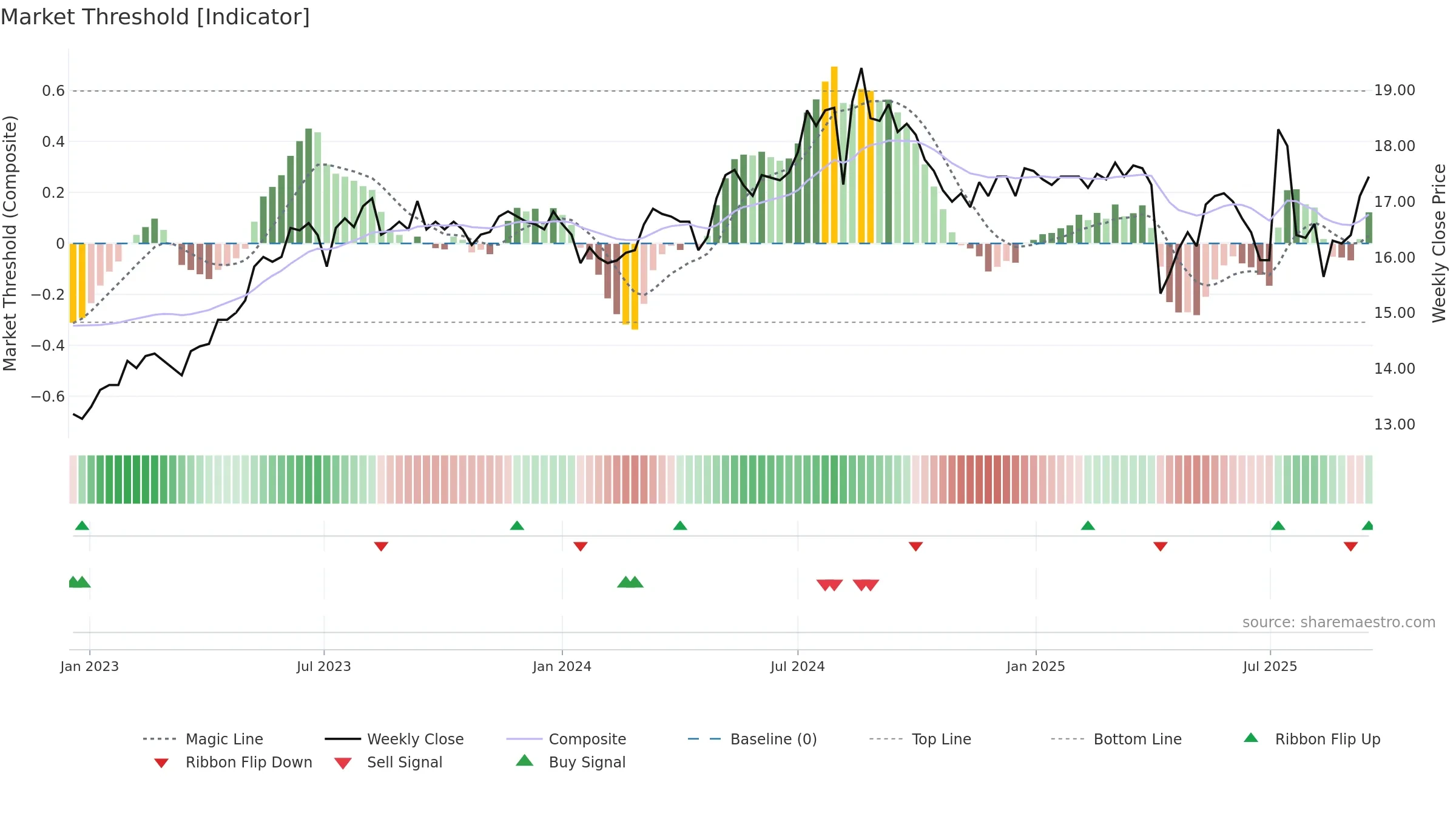Click the 0.6 left axis tick label
This screenshot has height=819, width=1456.
(53, 91)
